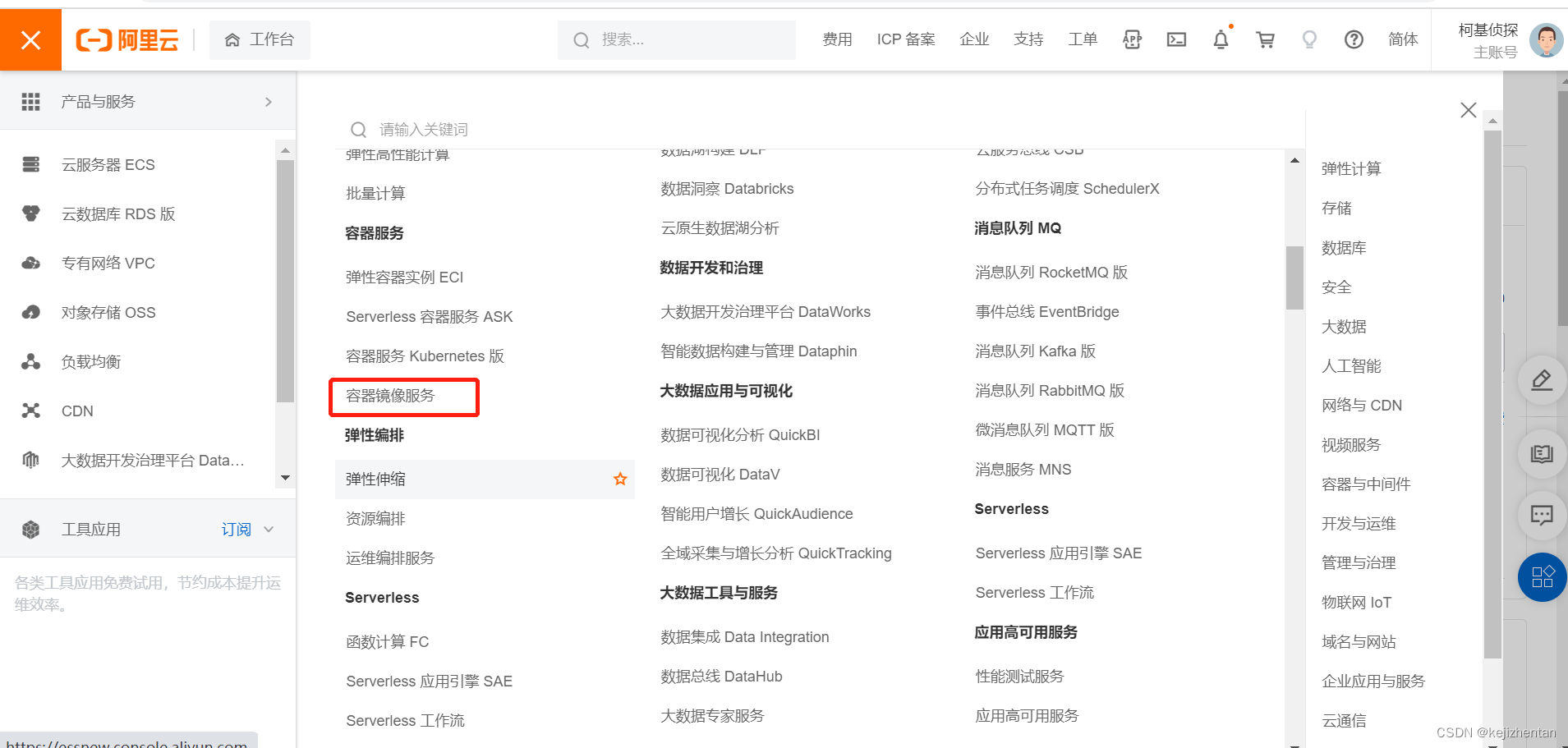Open 大数据开发治理平台 DataWorks in product list
This screenshot has width=1568, height=748.
(x=766, y=312)
